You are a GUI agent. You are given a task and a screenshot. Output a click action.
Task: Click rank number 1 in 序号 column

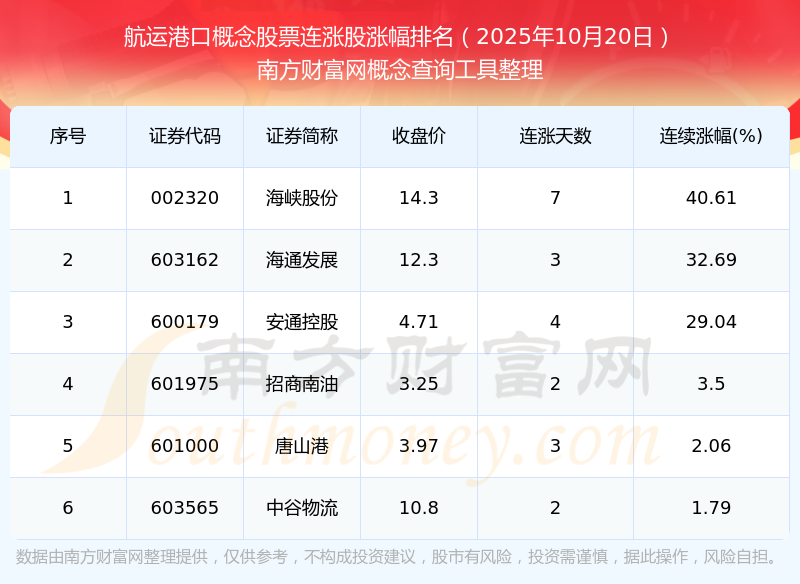(x=68, y=198)
